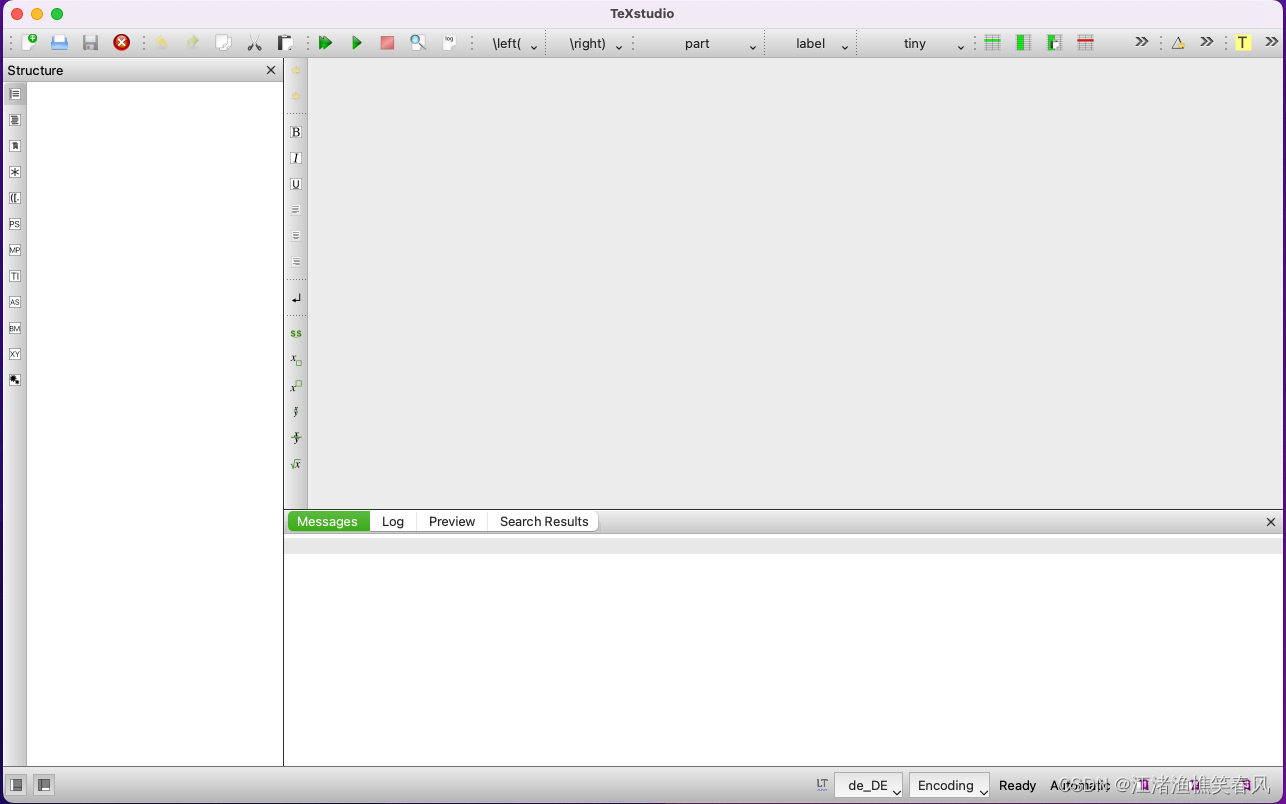Stop the running compilation
This screenshot has height=804, width=1286.
pos(387,43)
